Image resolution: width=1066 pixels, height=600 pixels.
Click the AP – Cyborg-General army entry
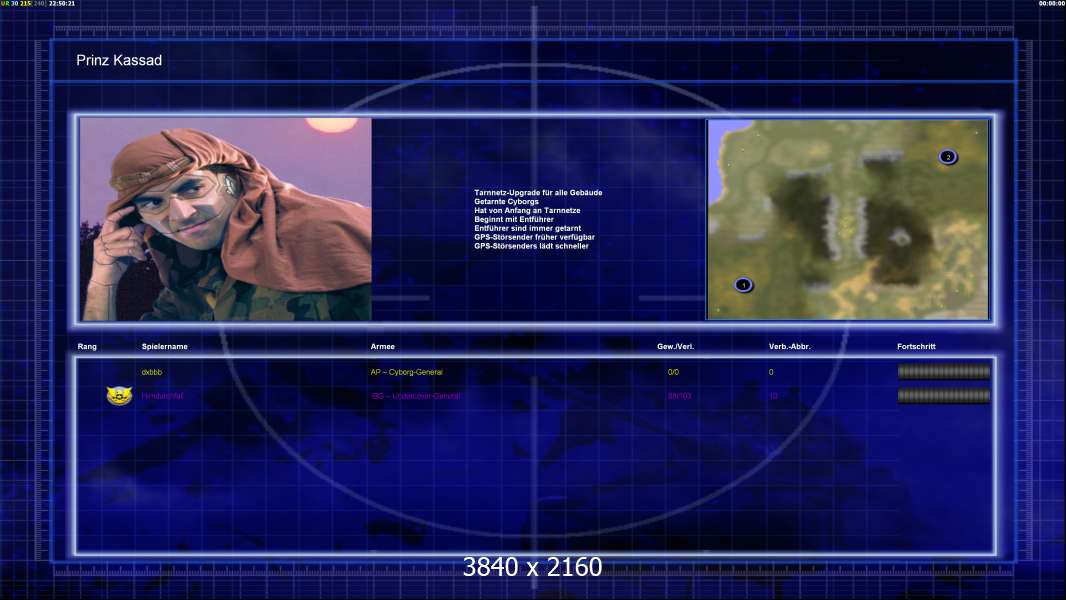tap(407, 372)
